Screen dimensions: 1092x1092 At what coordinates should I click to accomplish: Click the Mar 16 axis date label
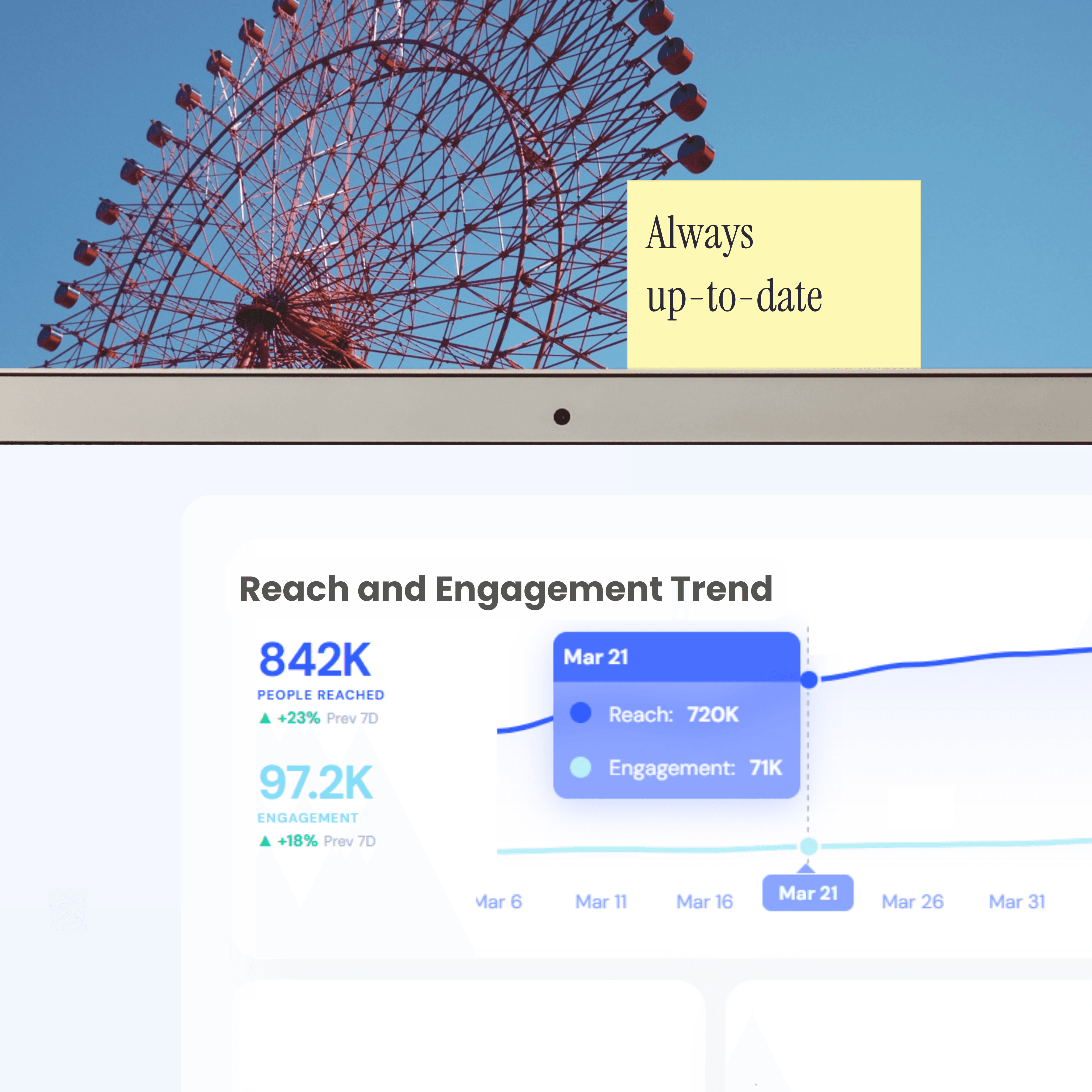705,902
